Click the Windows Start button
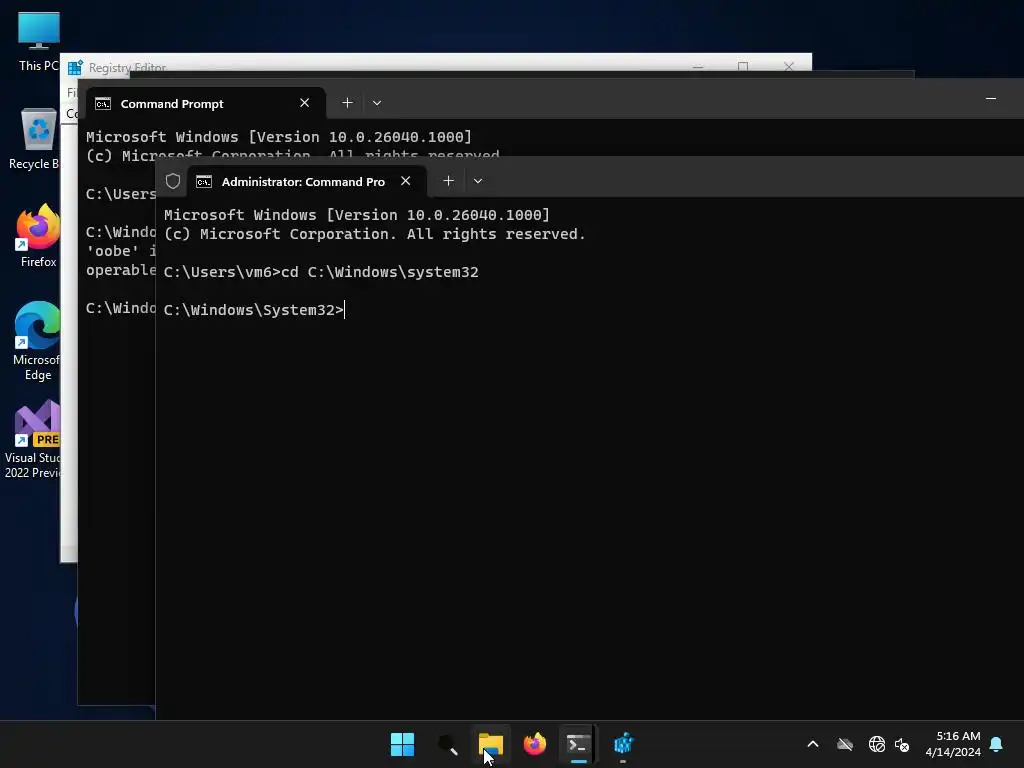The image size is (1024, 768). point(402,744)
